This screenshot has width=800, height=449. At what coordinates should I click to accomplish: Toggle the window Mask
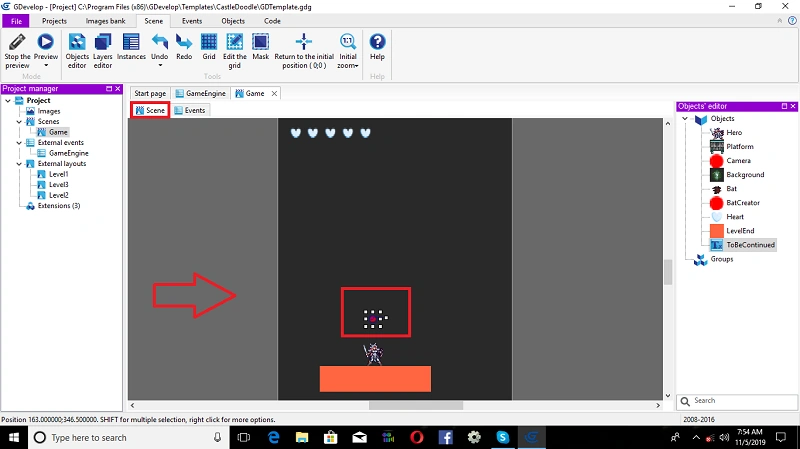260,47
